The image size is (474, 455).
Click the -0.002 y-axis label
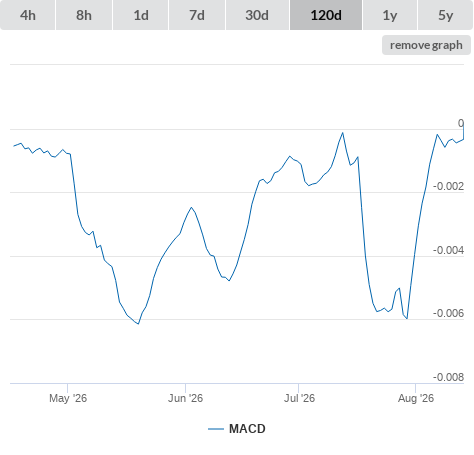coord(448,186)
